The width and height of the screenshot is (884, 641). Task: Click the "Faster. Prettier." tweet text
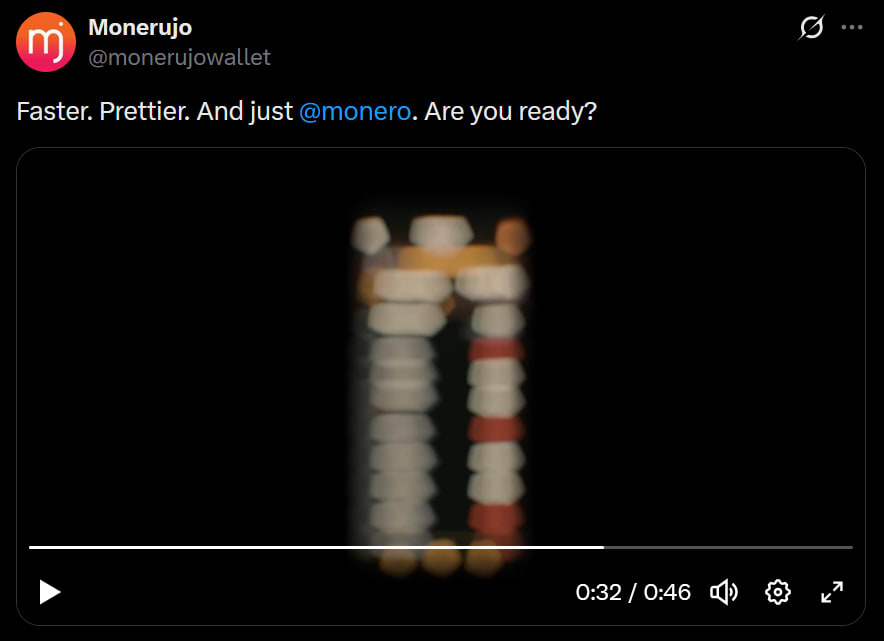pyautogui.click(x=103, y=111)
